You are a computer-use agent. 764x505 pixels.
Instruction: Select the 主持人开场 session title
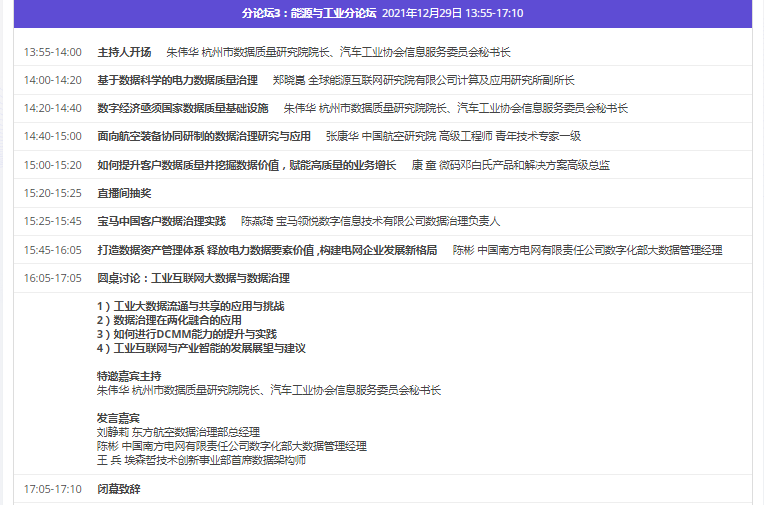[124, 52]
